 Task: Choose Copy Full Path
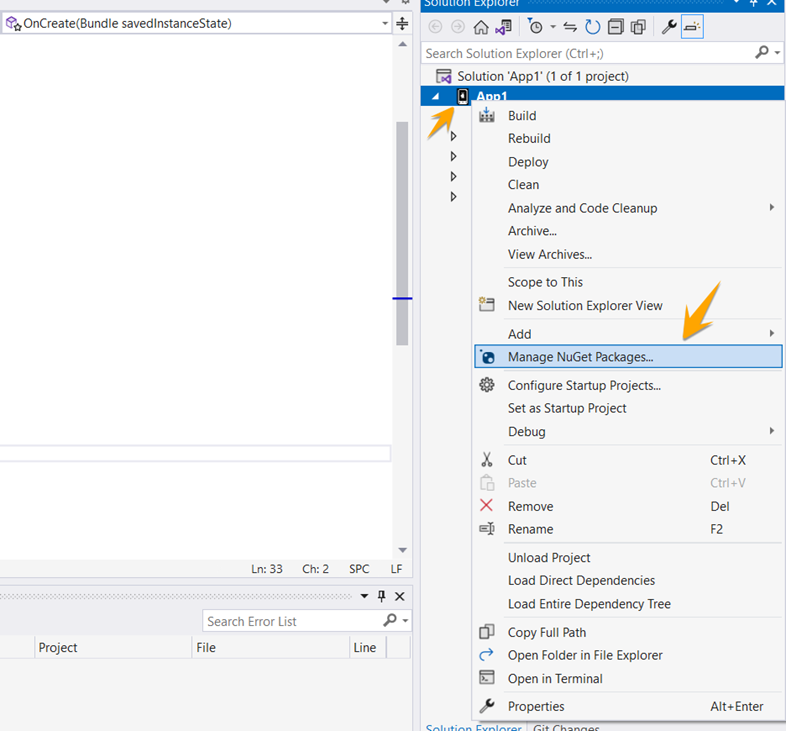(x=628, y=632)
